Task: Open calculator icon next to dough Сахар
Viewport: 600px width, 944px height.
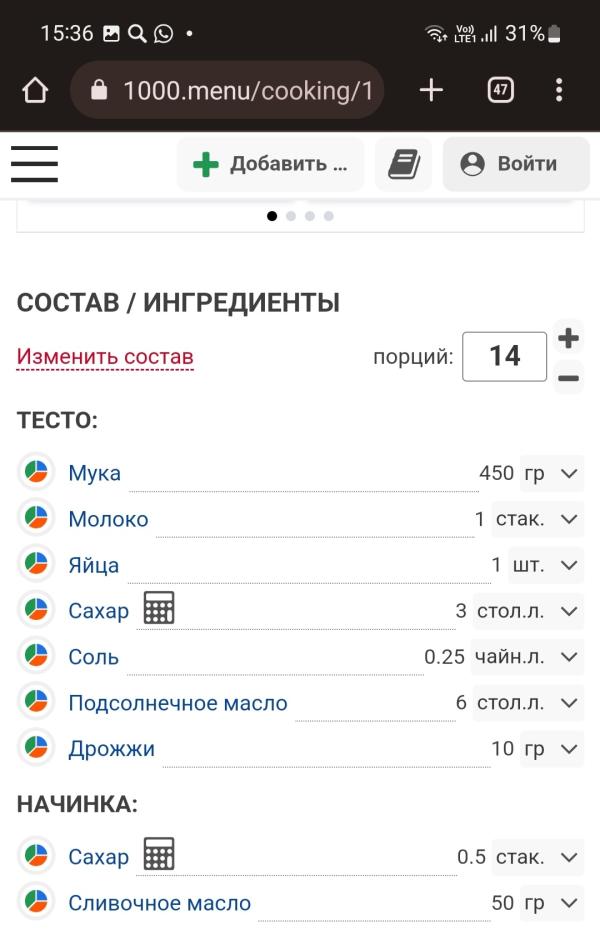Action: (159, 609)
